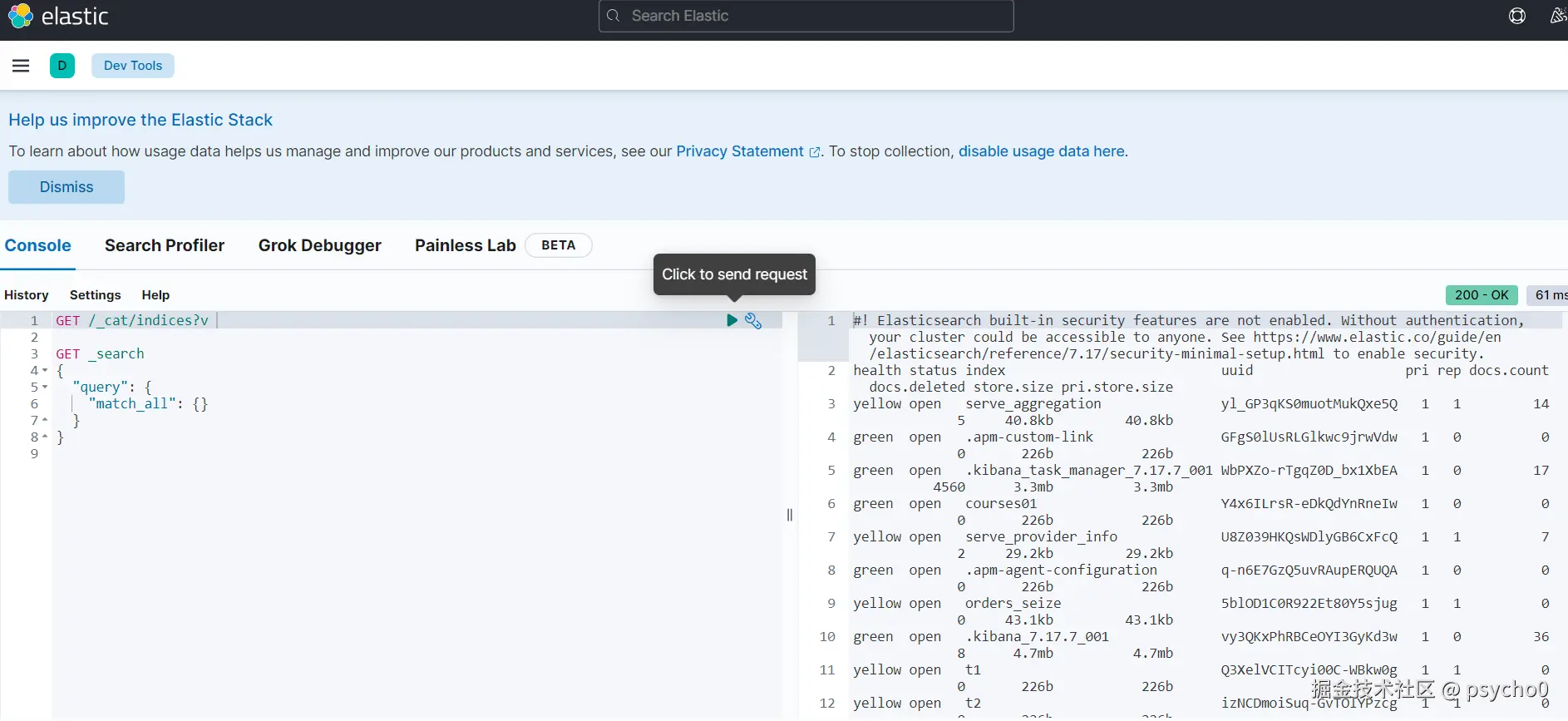Switch to the Search Profiler tab
This screenshot has width=1568, height=721.
pyautogui.click(x=165, y=245)
